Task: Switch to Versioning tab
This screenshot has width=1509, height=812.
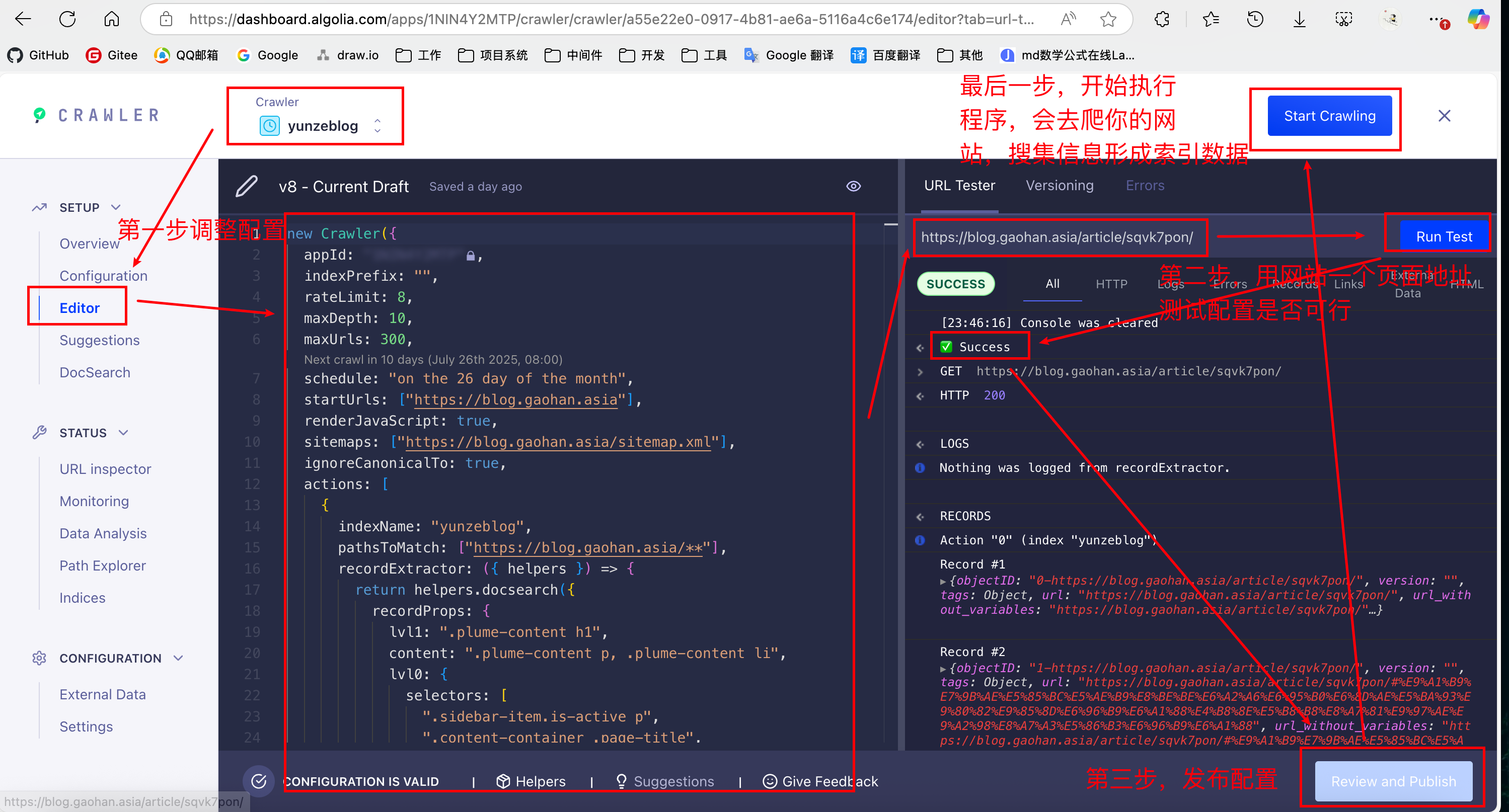Action: [x=1059, y=186]
